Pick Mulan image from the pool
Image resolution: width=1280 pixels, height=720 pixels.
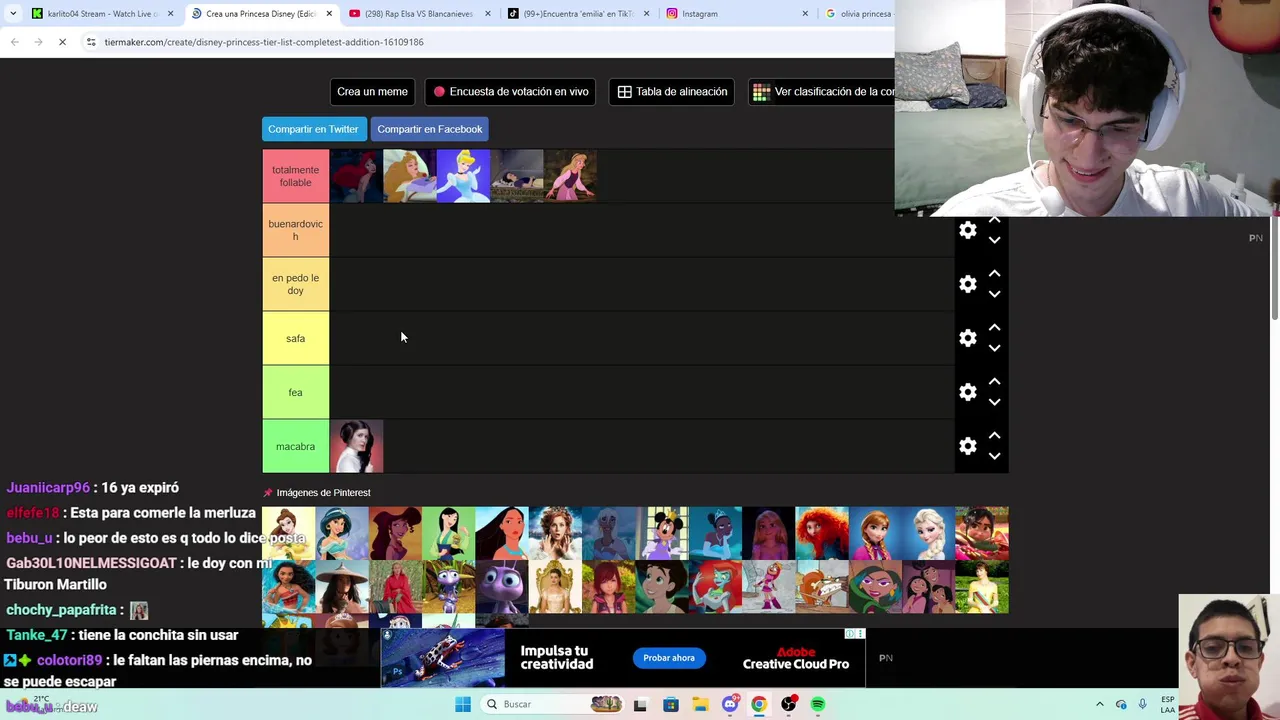448,533
